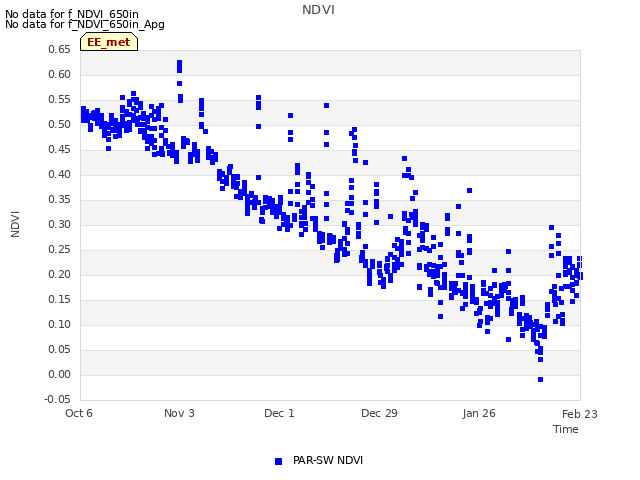Screen dimensions: 640x480
Task: Select the PAR-SW NDVI legend text
Action: click(x=328, y=460)
